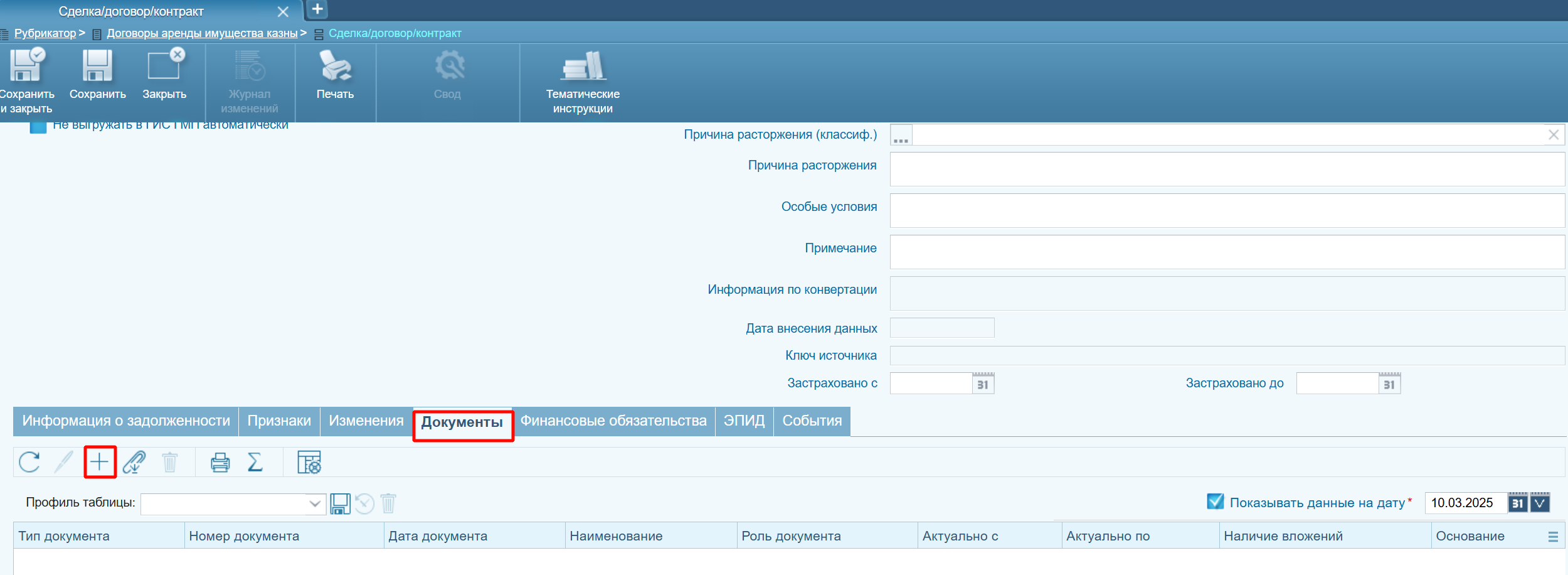
Task: Open Договоры аренды имущества казны link
Action: pyautogui.click(x=202, y=33)
